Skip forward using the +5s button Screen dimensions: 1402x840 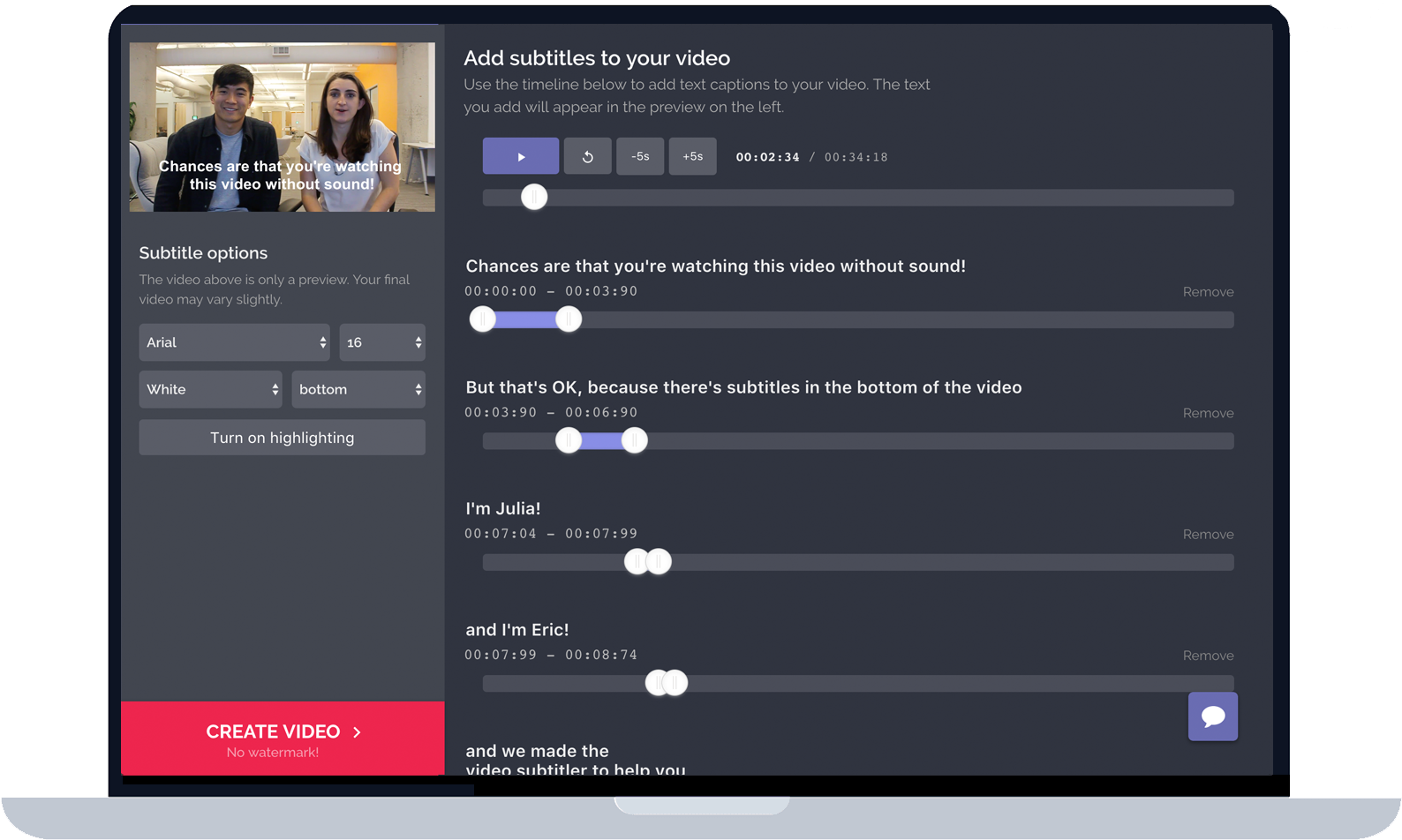click(692, 156)
